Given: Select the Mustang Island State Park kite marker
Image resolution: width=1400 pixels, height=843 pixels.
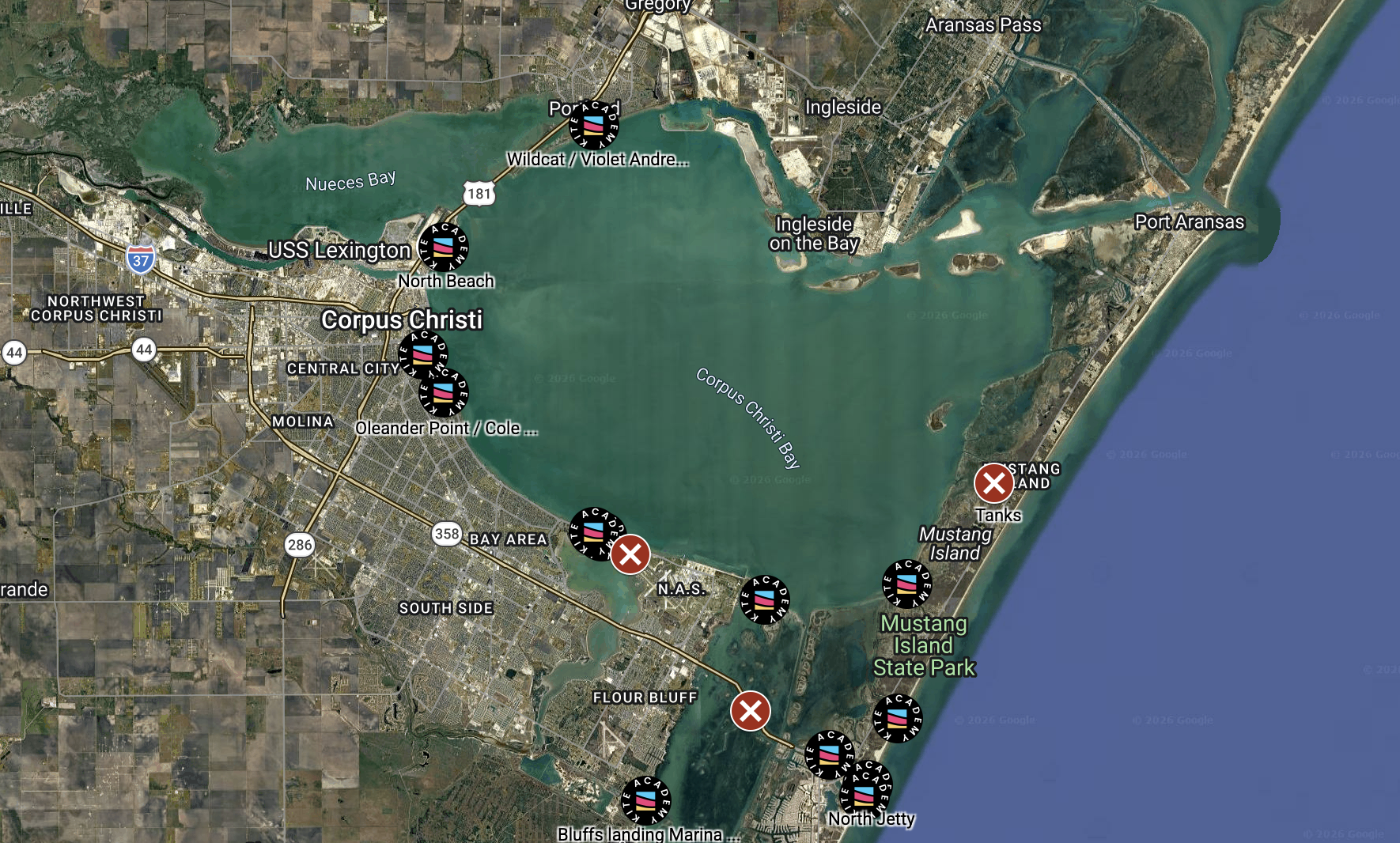Looking at the screenshot, I should 906,585.
